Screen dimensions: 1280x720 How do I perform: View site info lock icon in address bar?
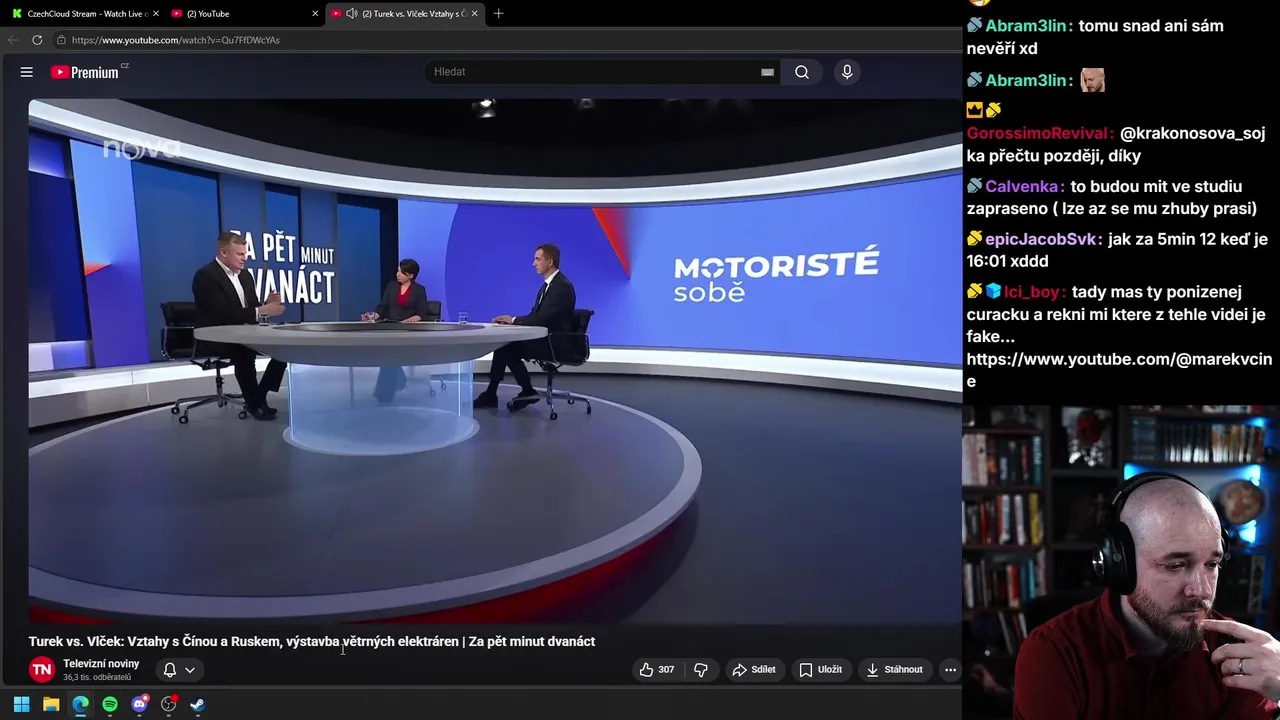pyautogui.click(x=61, y=40)
